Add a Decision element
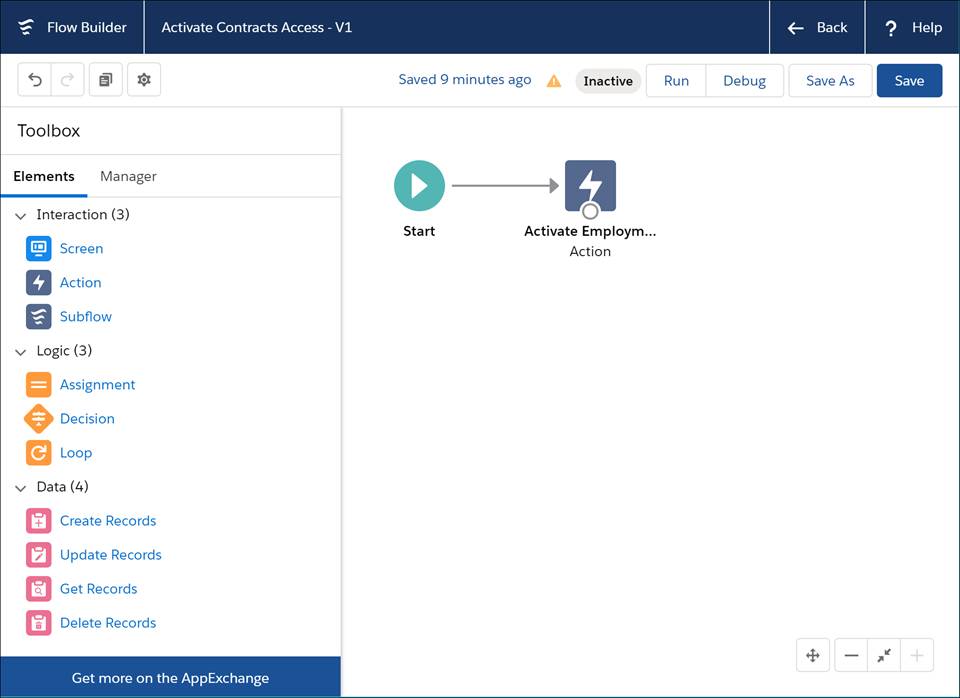The width and height of the screenshot is (960, 698). (x=37, y=418)
